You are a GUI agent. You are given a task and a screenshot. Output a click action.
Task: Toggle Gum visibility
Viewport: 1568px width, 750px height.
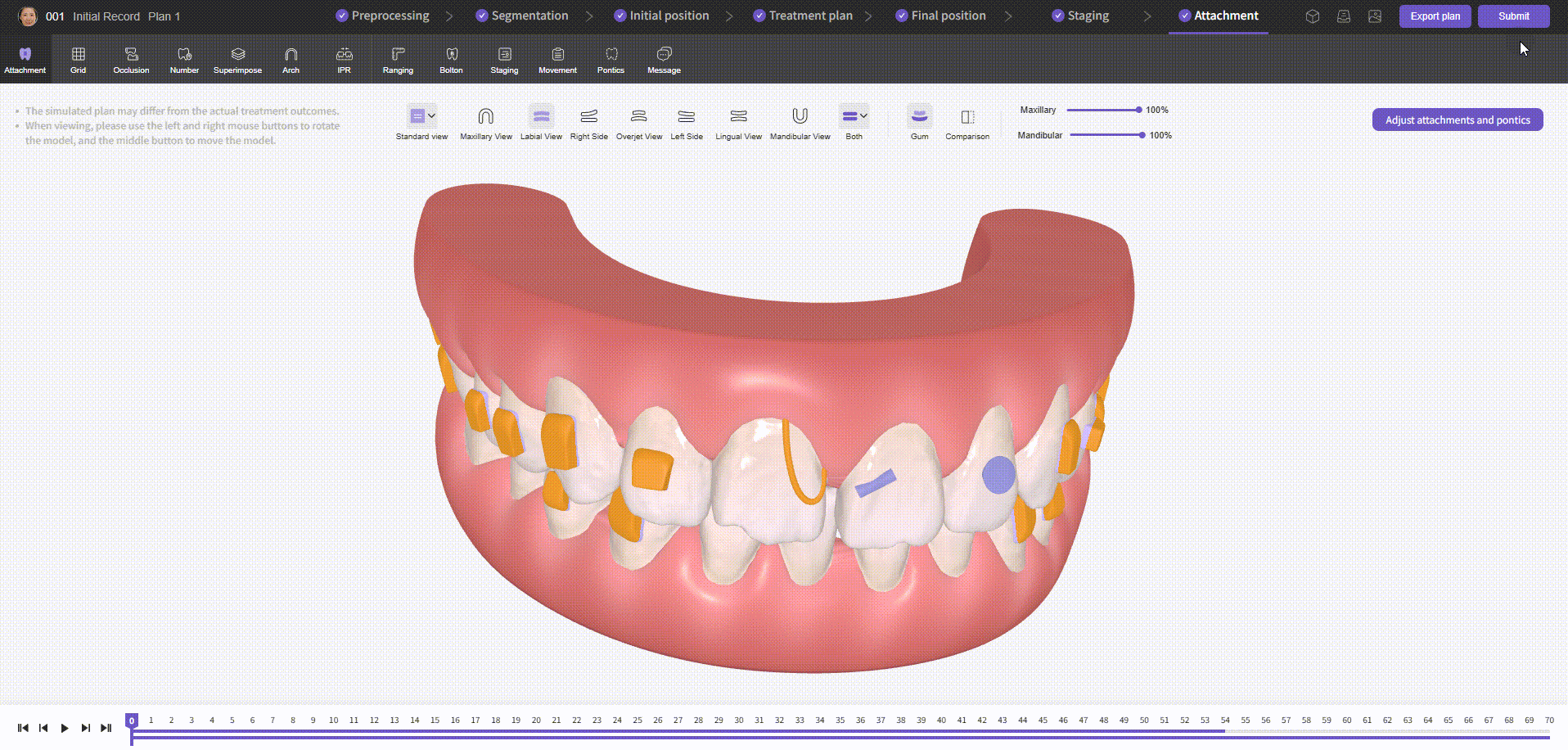pos(919,124)
